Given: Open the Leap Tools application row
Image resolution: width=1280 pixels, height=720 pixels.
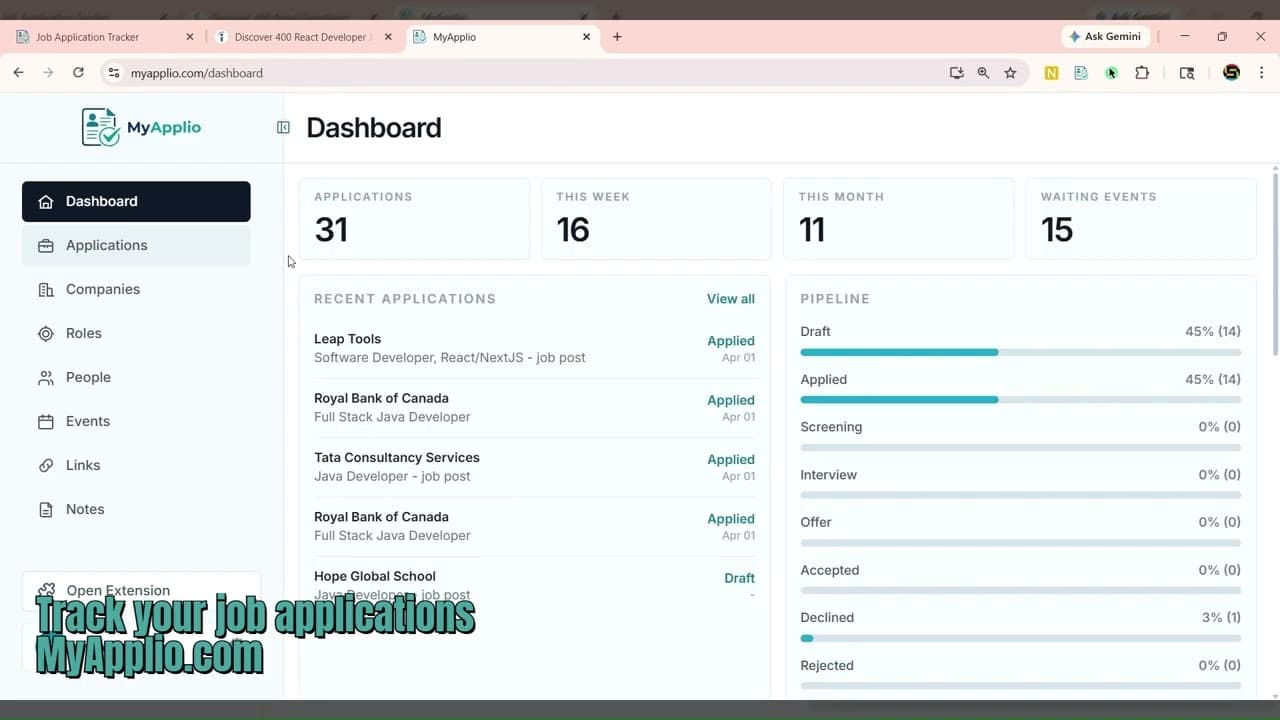Looking at the screenshot, I should click(x=534, y=348).
